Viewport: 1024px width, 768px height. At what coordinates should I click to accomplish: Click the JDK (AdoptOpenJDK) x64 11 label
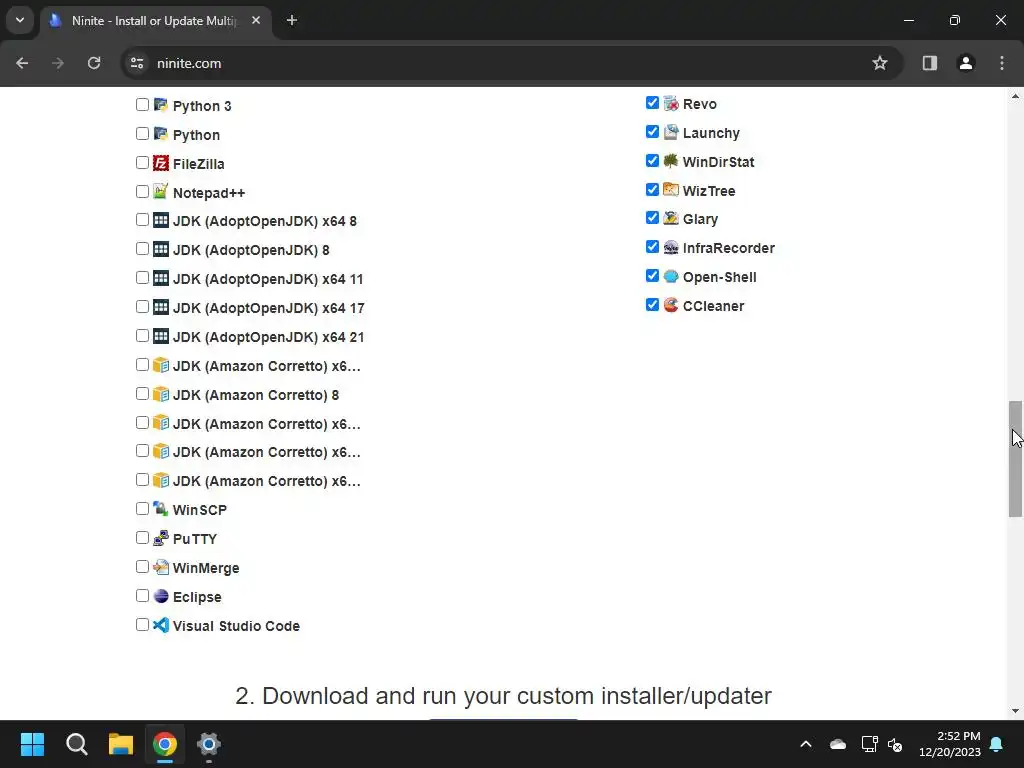click(x=268, y=279)
